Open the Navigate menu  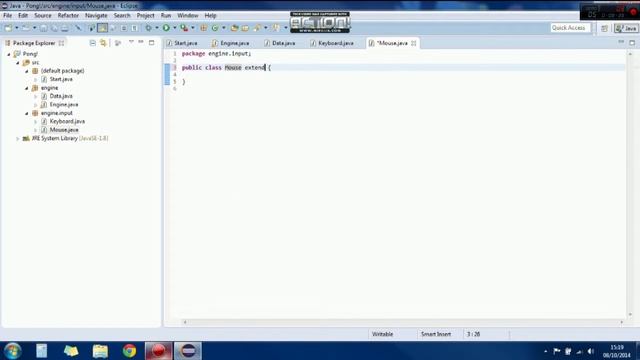tap(96, 16)
